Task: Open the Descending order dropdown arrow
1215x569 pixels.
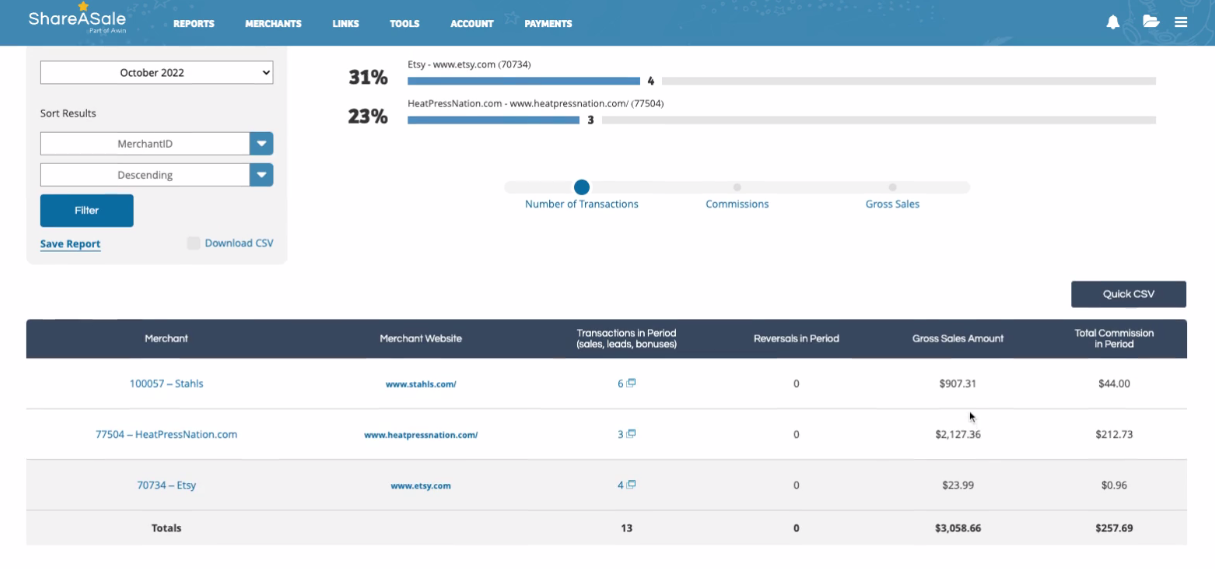Action: coord(261,175)
